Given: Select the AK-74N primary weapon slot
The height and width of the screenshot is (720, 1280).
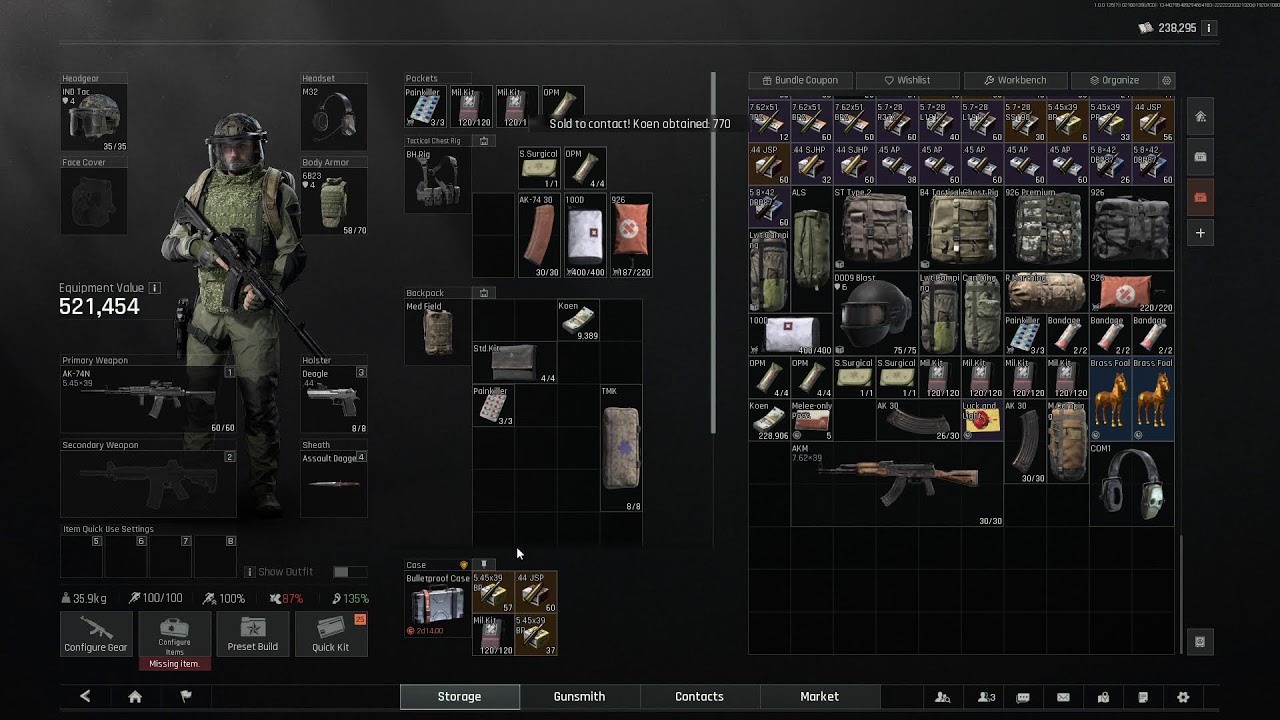Looking at the screenshot, I should point(148,401).
